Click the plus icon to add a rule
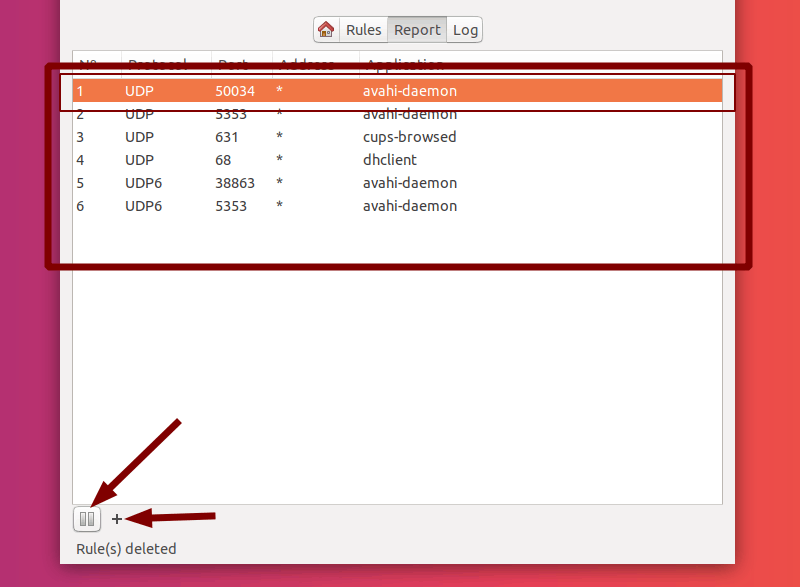This screenshot has height=587, width=800. coord(117,519)
